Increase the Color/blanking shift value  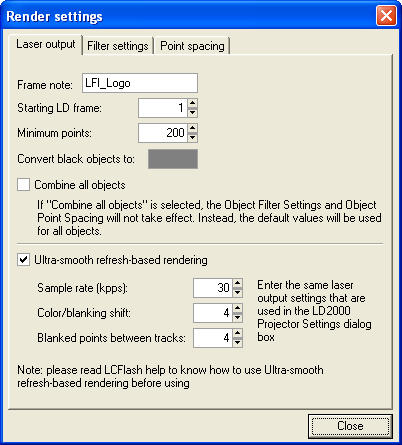[237, 308]
